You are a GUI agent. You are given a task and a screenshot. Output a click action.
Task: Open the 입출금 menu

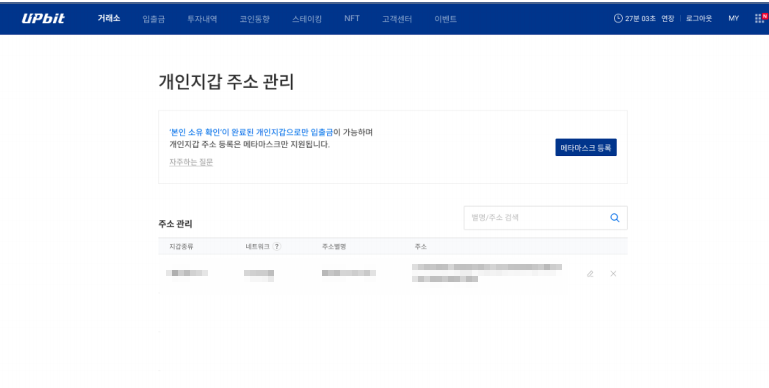tap(154, 19)
